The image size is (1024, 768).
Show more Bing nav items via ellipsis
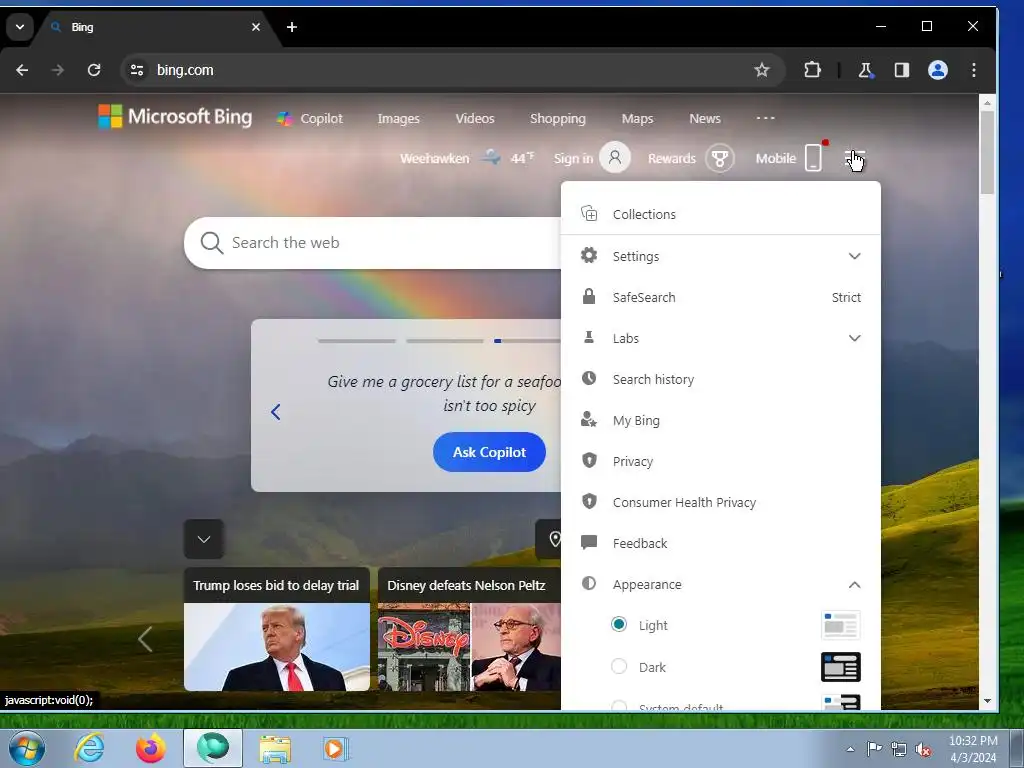pos(765,118)
